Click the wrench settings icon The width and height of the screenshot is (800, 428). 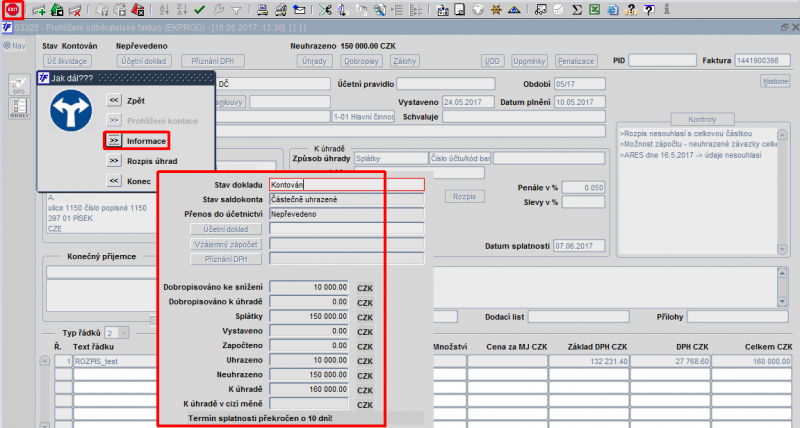point(218,10)
